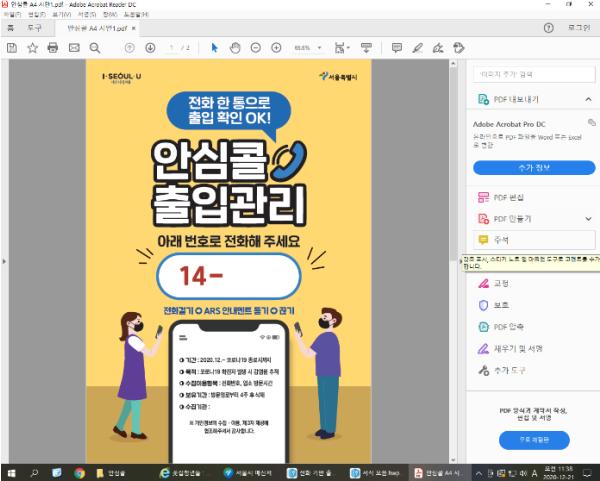Select the highlighter pen tool

tap(418, 47)
